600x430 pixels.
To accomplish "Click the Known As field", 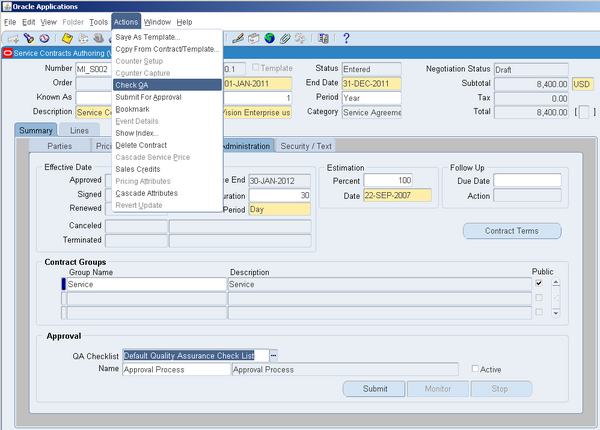I will pos(94,98).
